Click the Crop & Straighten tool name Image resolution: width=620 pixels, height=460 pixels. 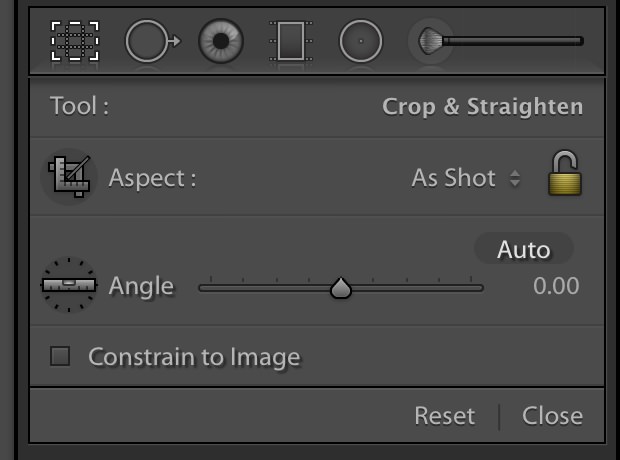coord(482,107)
